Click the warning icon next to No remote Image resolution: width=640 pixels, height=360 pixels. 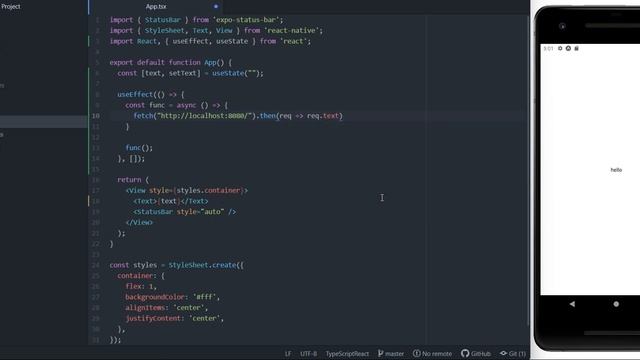click(416, 353)
